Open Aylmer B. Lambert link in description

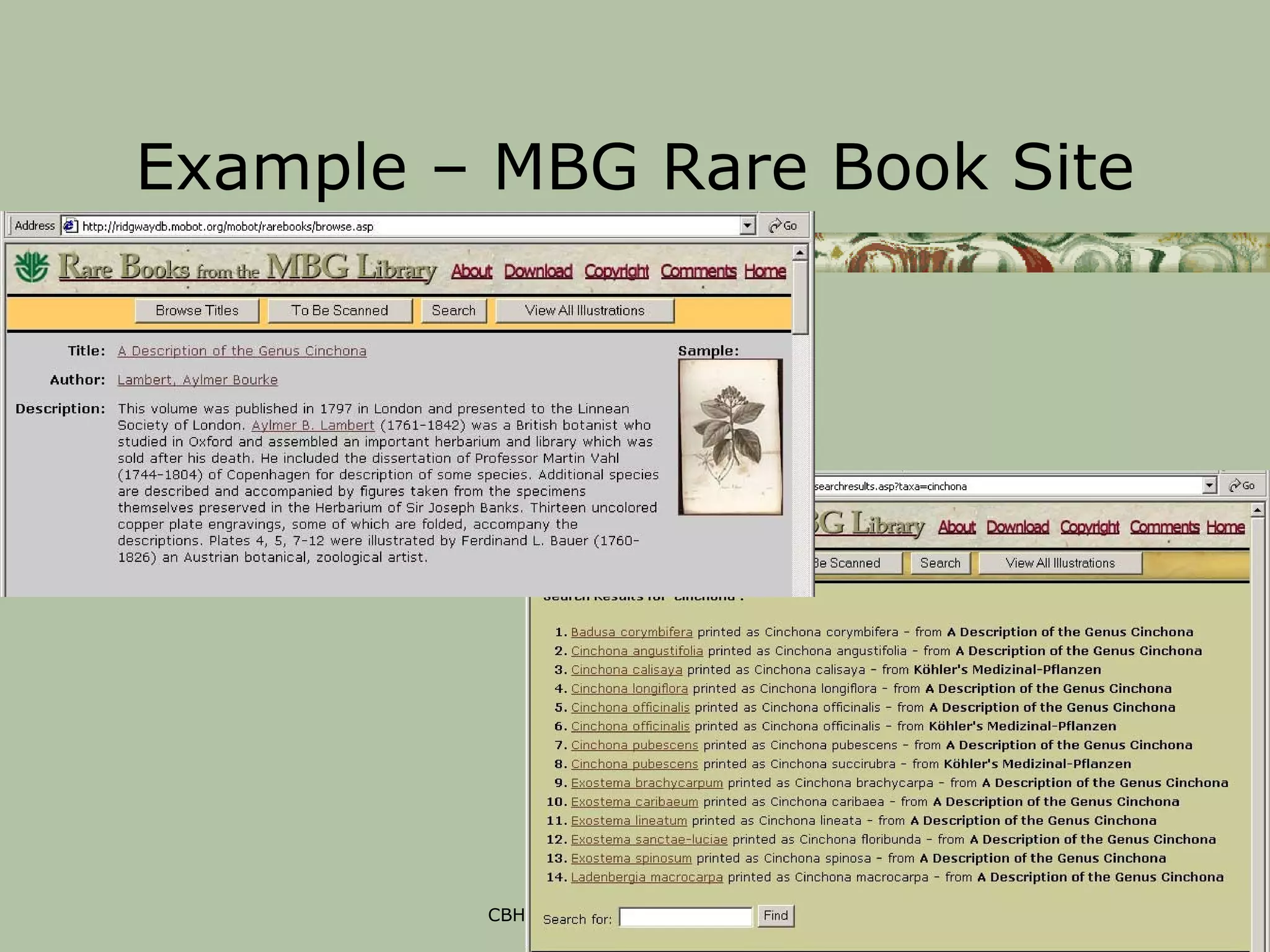pos(313,425)
